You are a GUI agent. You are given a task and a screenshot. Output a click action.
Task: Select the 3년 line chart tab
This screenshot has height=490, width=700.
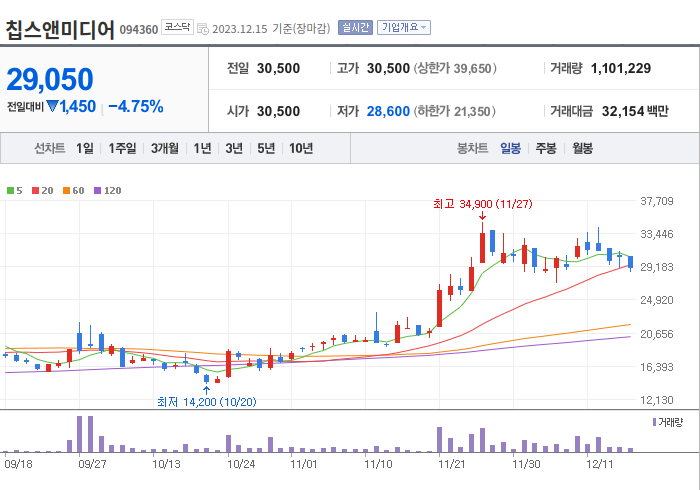click(234, 148)
